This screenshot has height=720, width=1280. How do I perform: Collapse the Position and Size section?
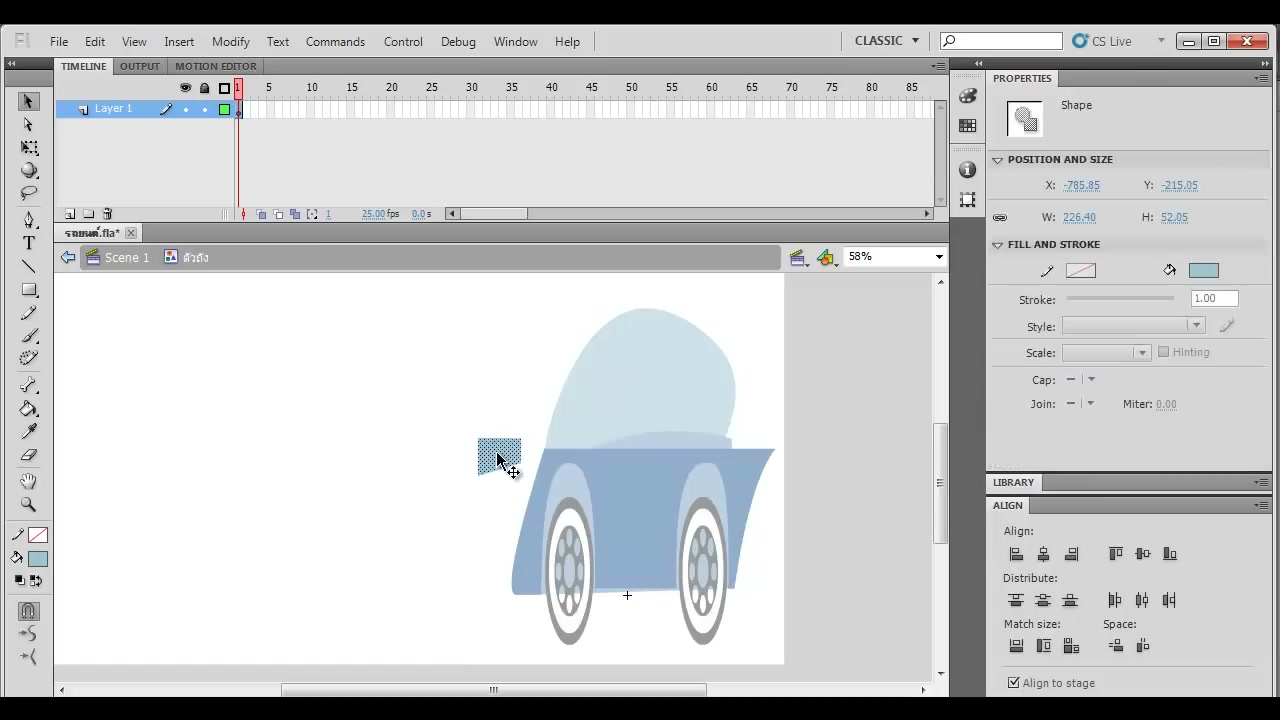(x=997, y=160)
